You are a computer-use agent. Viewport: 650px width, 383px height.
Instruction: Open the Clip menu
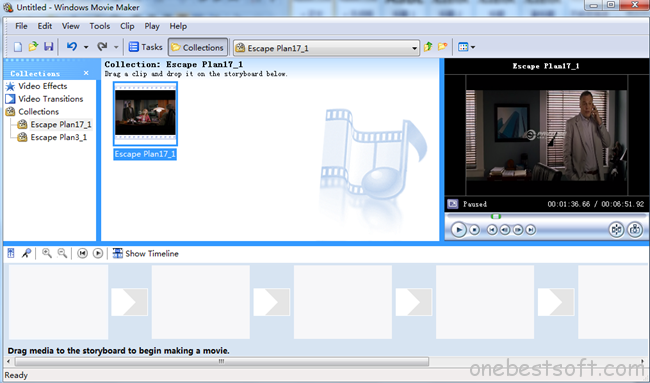(127, 26)
